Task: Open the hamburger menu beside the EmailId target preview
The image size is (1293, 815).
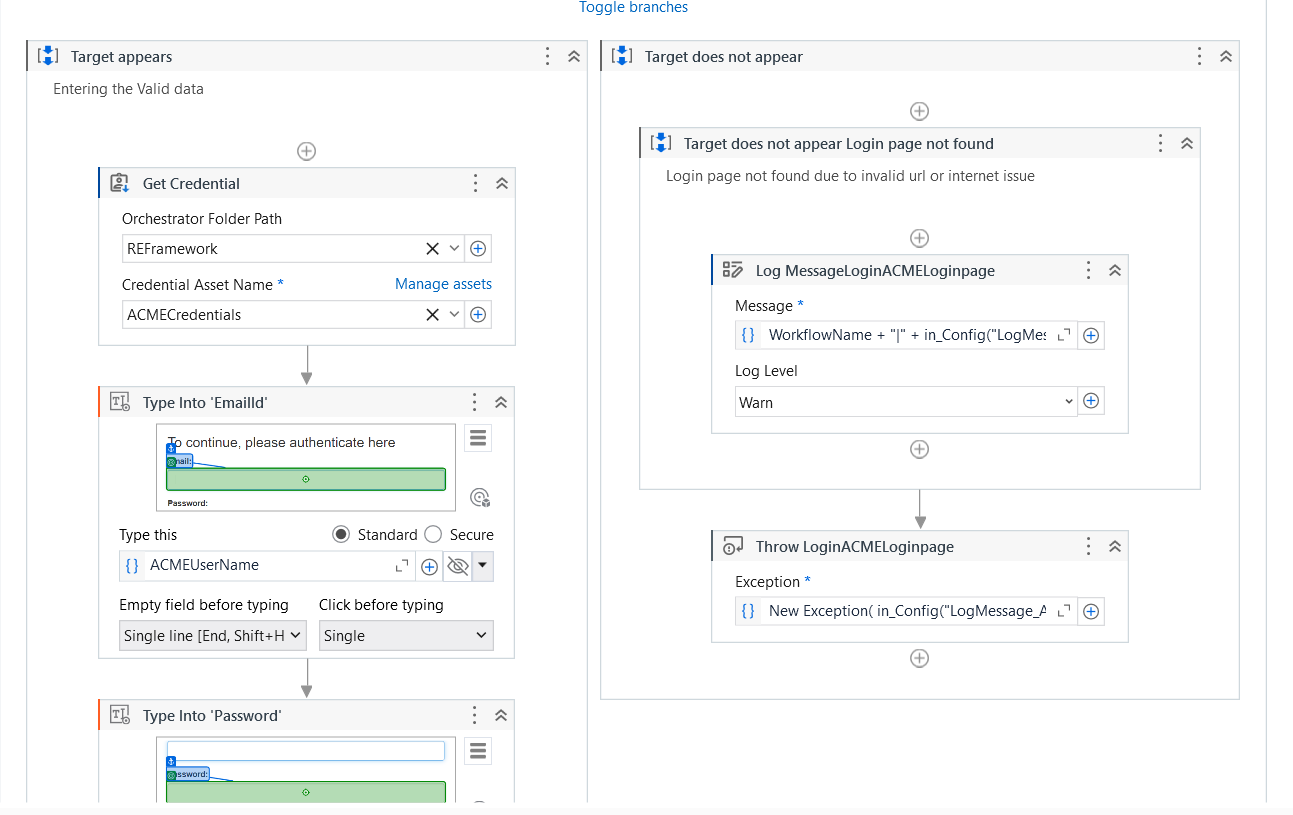Action: pos(477,438)
